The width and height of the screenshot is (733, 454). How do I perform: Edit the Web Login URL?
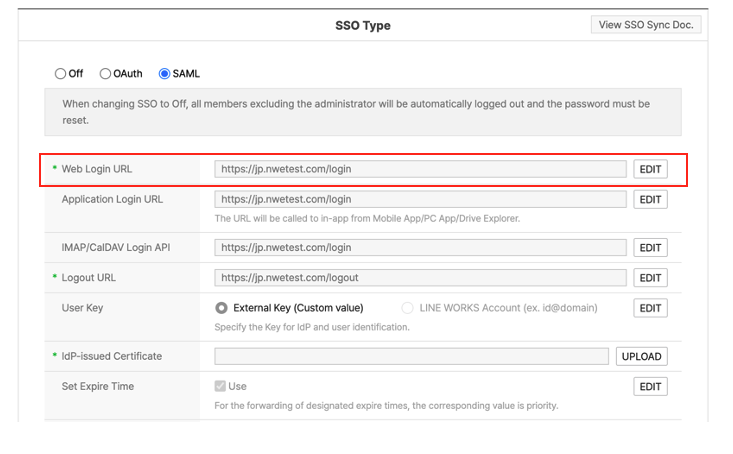(650, 169)
